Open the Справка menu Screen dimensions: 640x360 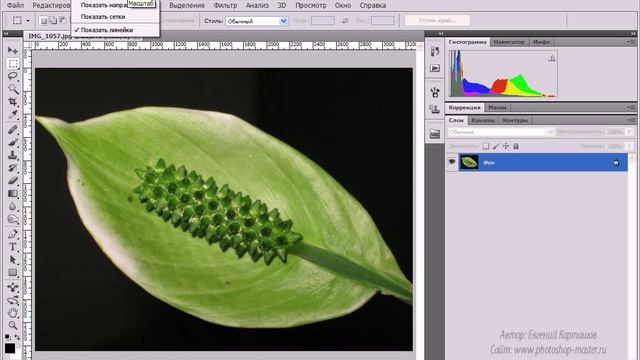point(373,5)
